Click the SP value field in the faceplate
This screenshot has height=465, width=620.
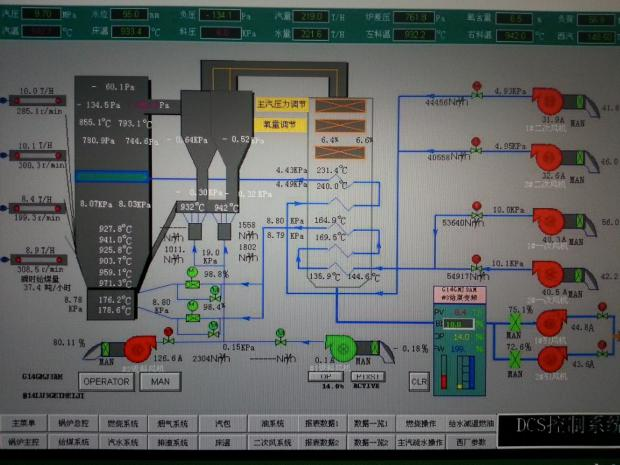pyautogui.click(x=458, y=324)
